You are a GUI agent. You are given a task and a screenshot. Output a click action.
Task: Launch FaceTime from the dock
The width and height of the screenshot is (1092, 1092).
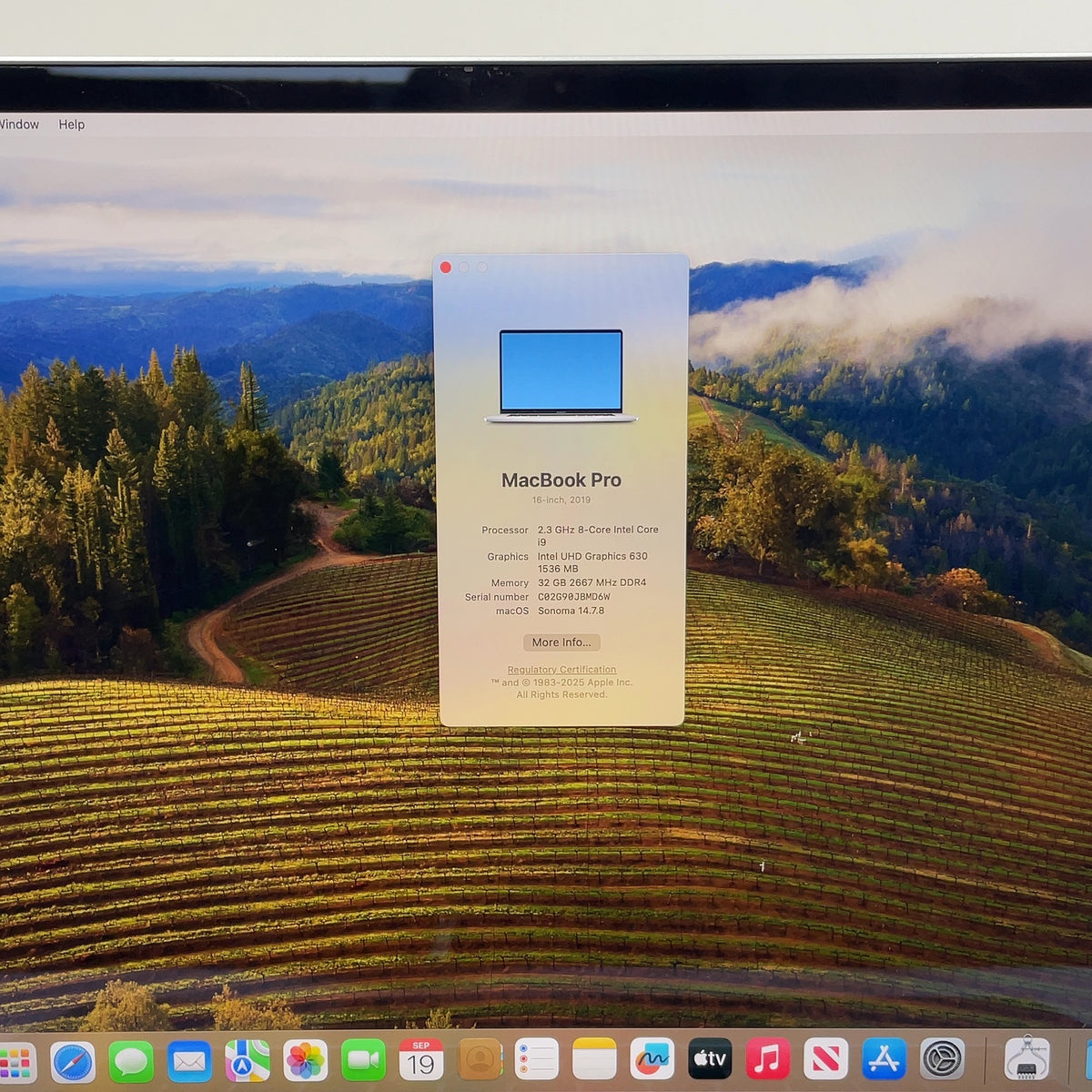click(x=363, y=1061)
